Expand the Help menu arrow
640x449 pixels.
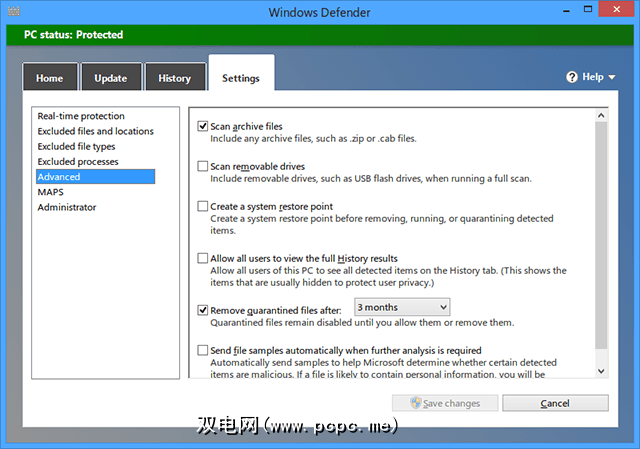(612, 78)
